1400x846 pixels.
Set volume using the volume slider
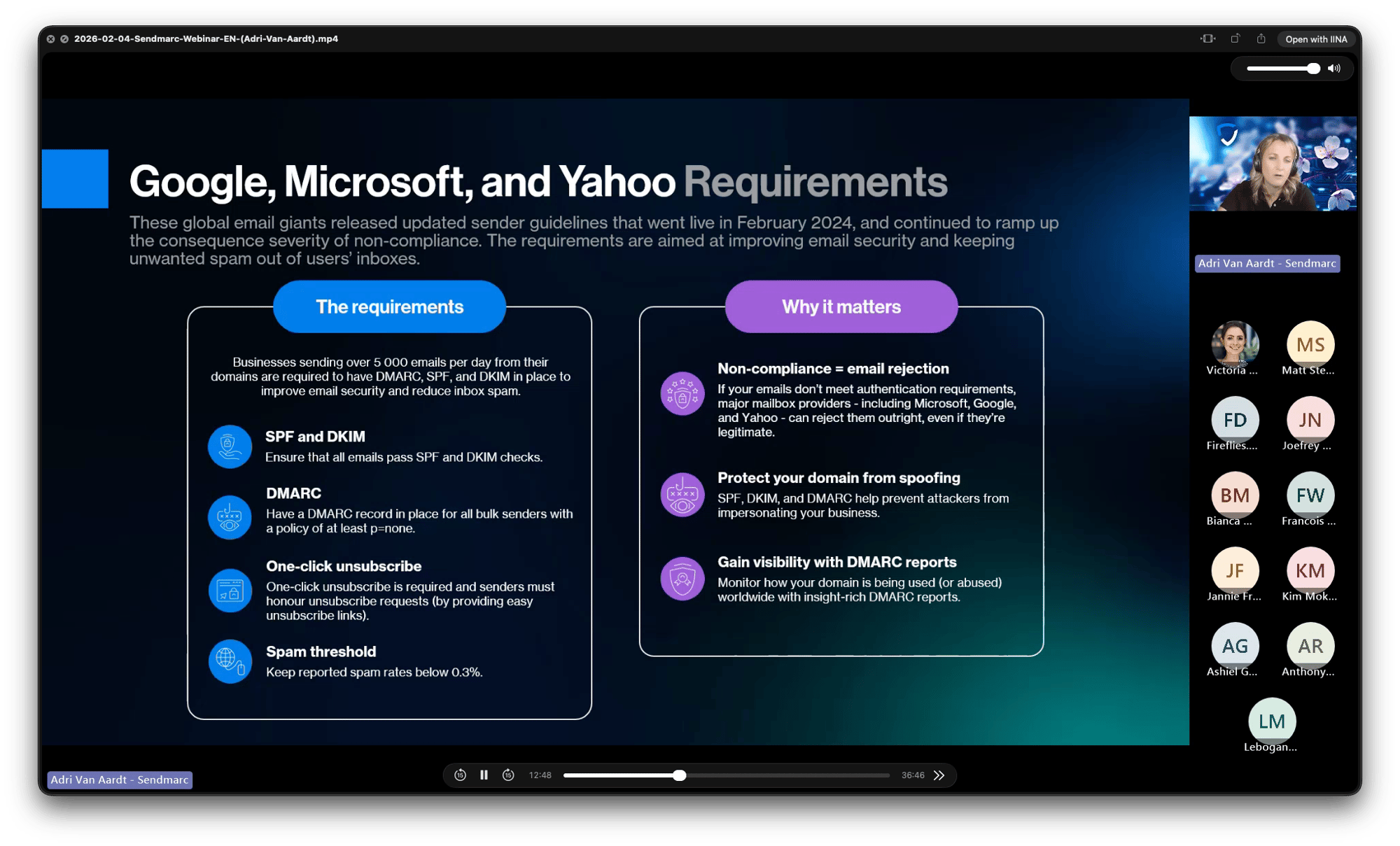point(1283,69)
